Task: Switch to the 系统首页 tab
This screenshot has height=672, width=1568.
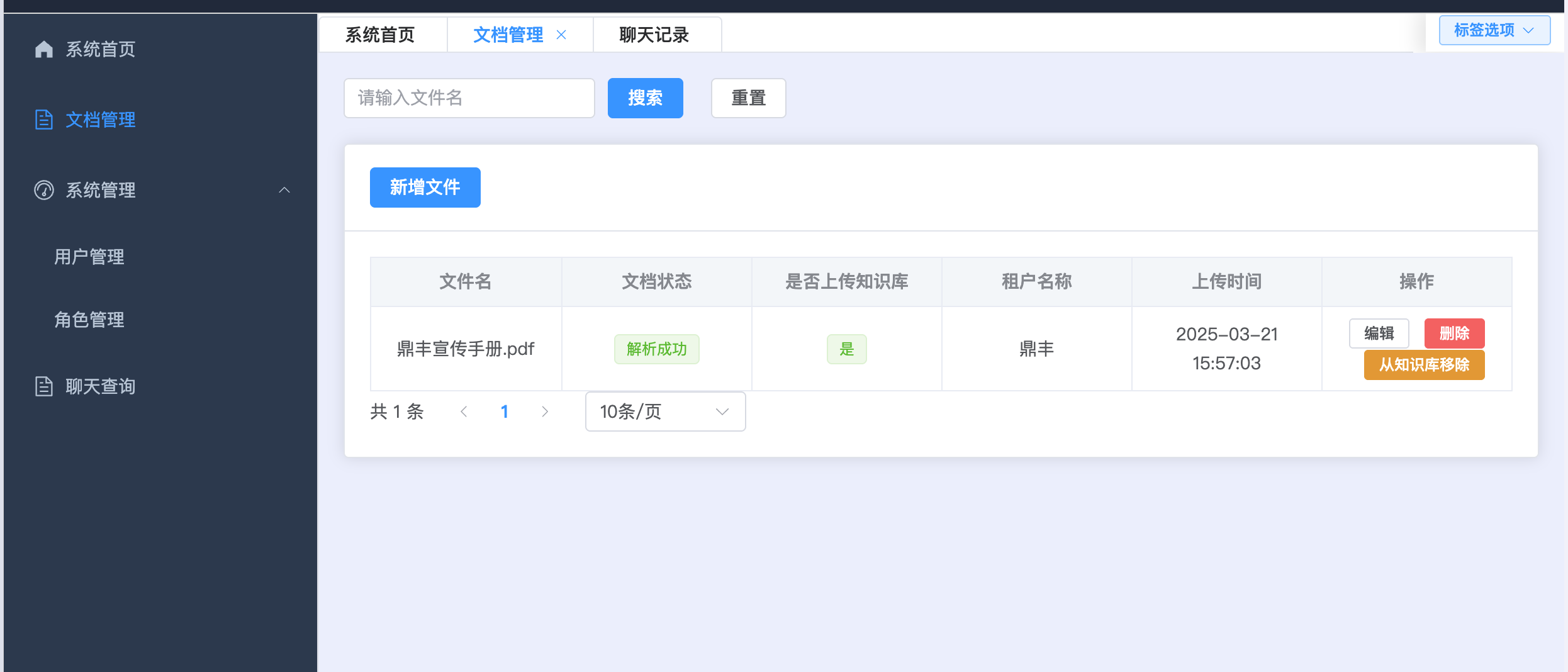Action: (x=379, y=35)
